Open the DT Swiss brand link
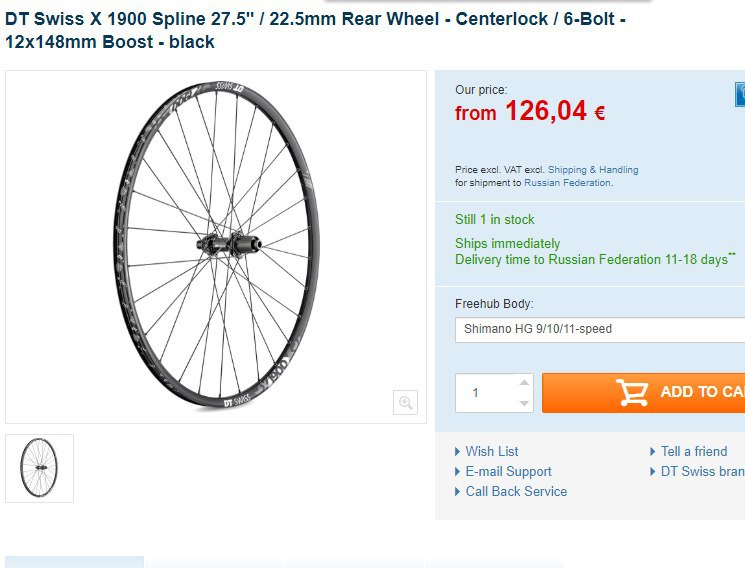This screenshot has width=745, height=568. (702, 472)
